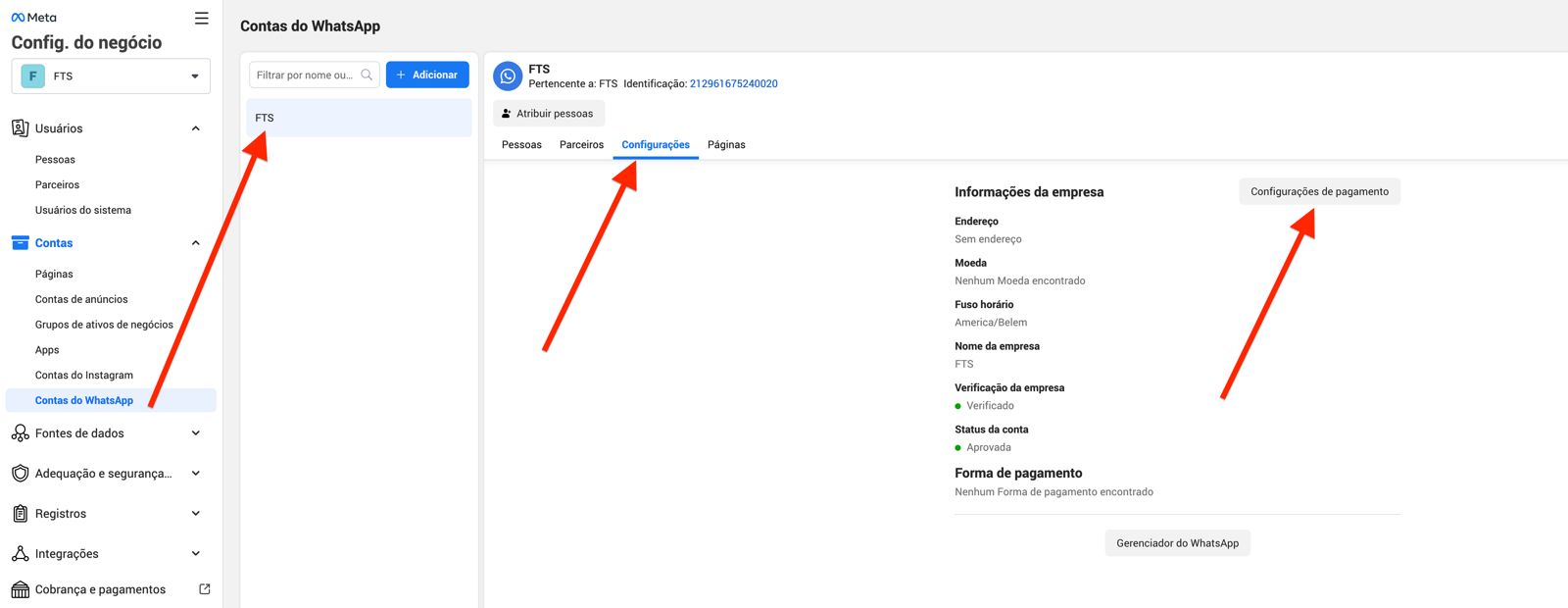Switch to the Pessoas tab
1568x608 pixels.
(521, 144)
